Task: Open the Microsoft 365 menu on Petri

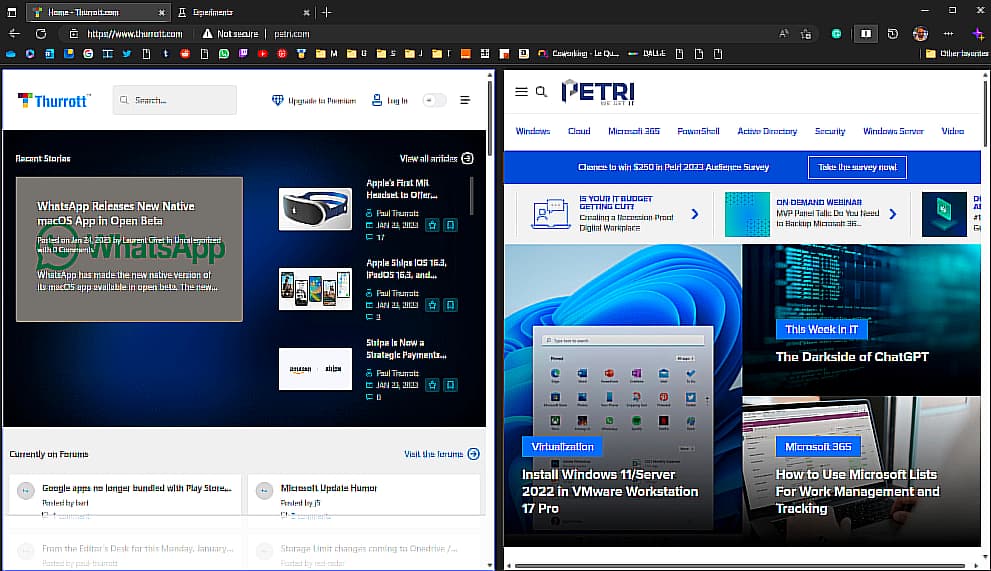Action: pos(633,131)
